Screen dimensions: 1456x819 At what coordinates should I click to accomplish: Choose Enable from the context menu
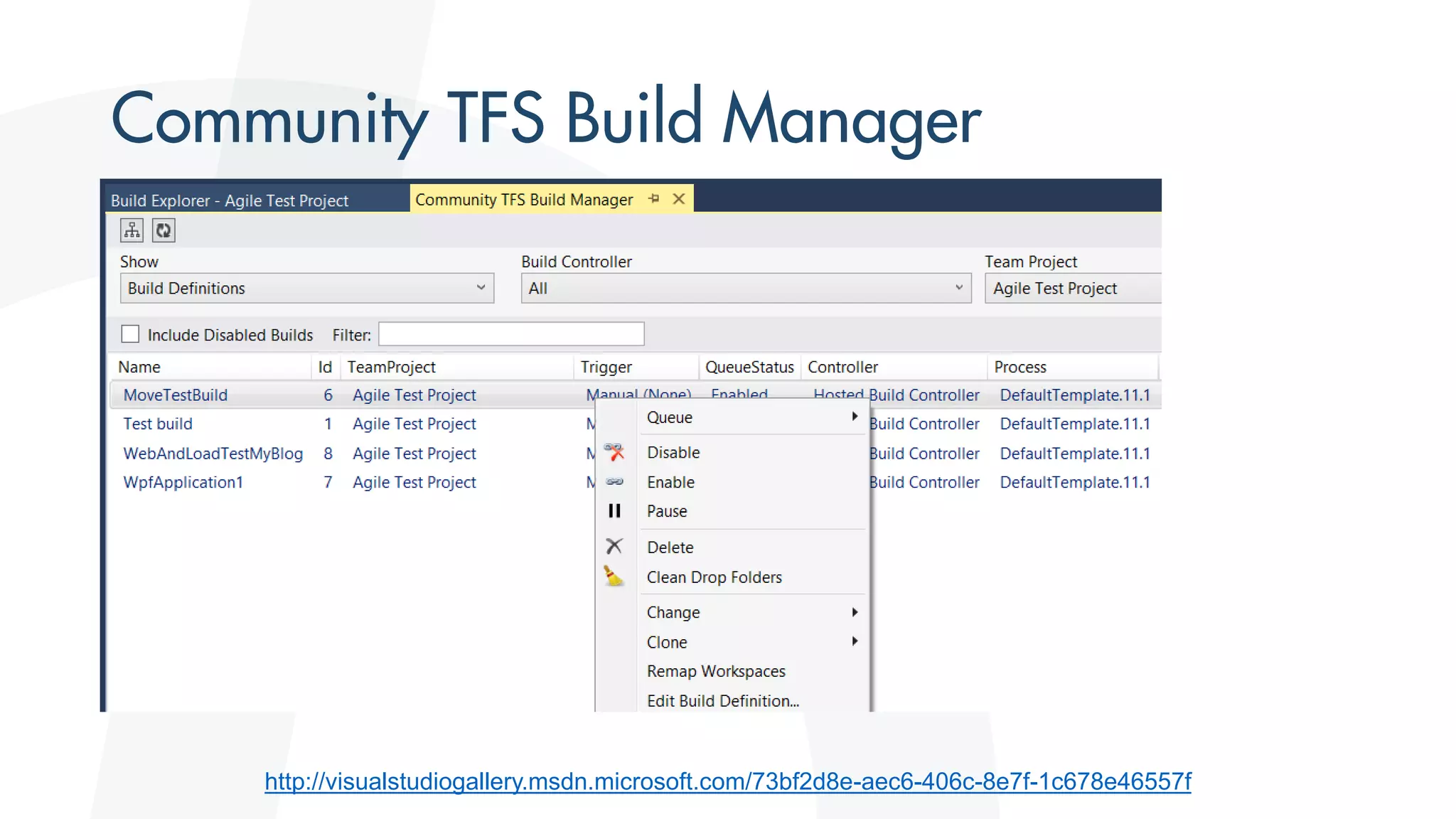click(670, 482)
